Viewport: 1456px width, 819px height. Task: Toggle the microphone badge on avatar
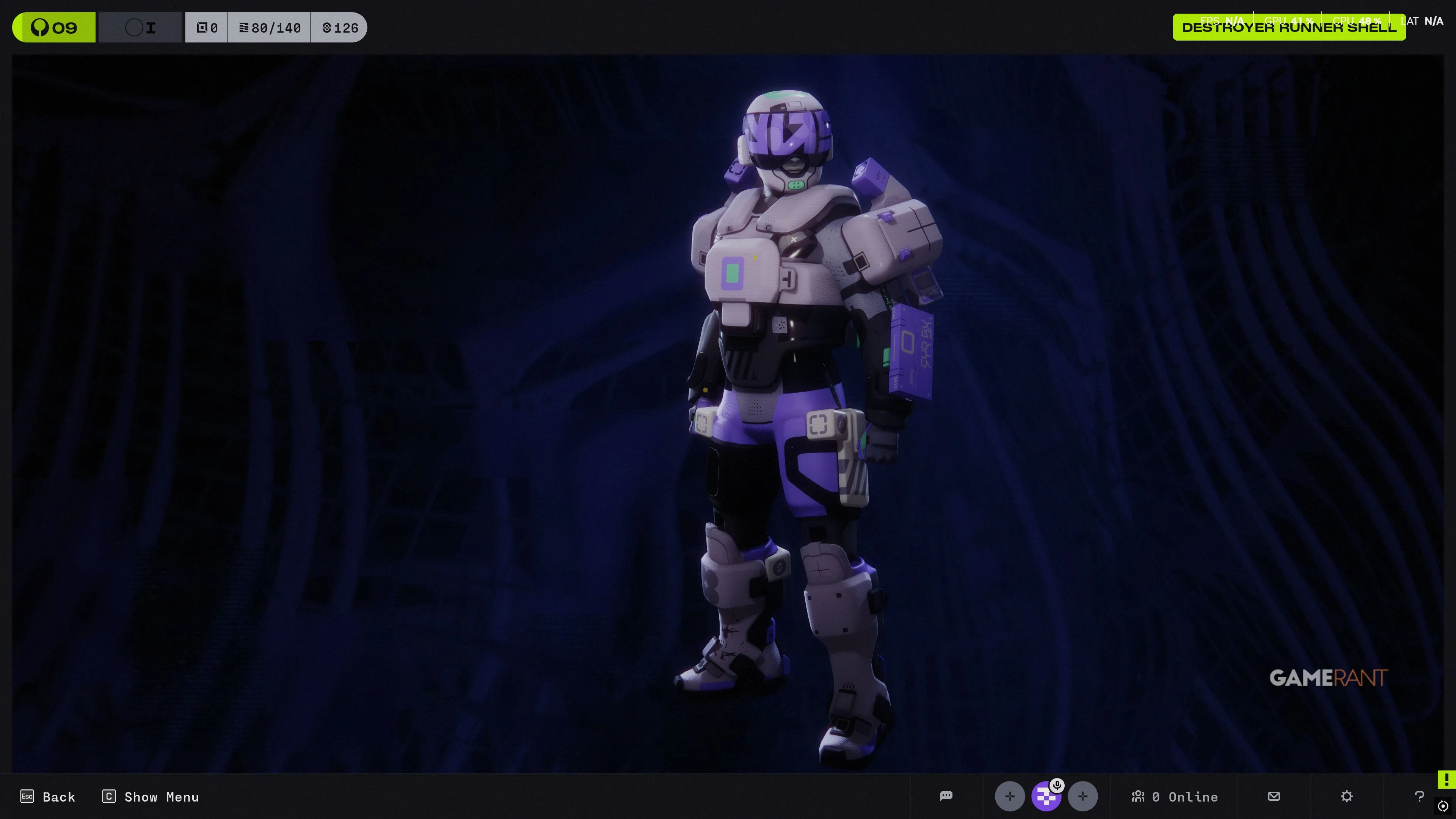point(1057,785)
